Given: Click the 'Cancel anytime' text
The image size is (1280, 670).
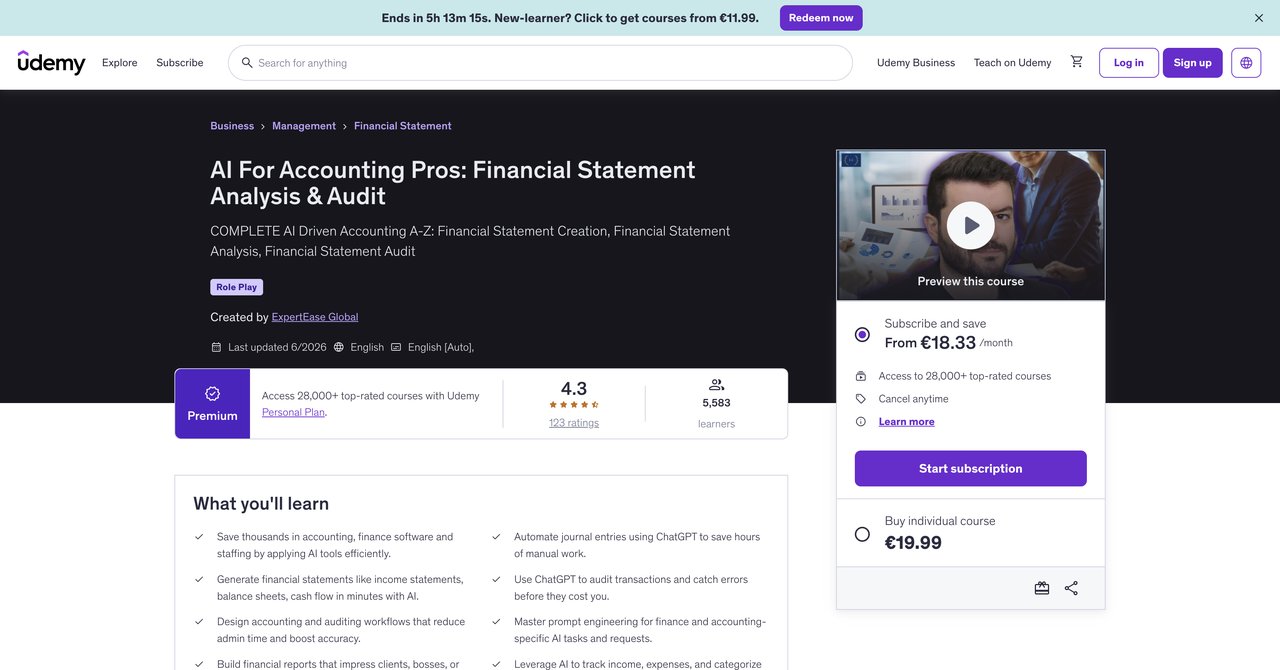Looking at the screenshot, I should tap(914, 399).
